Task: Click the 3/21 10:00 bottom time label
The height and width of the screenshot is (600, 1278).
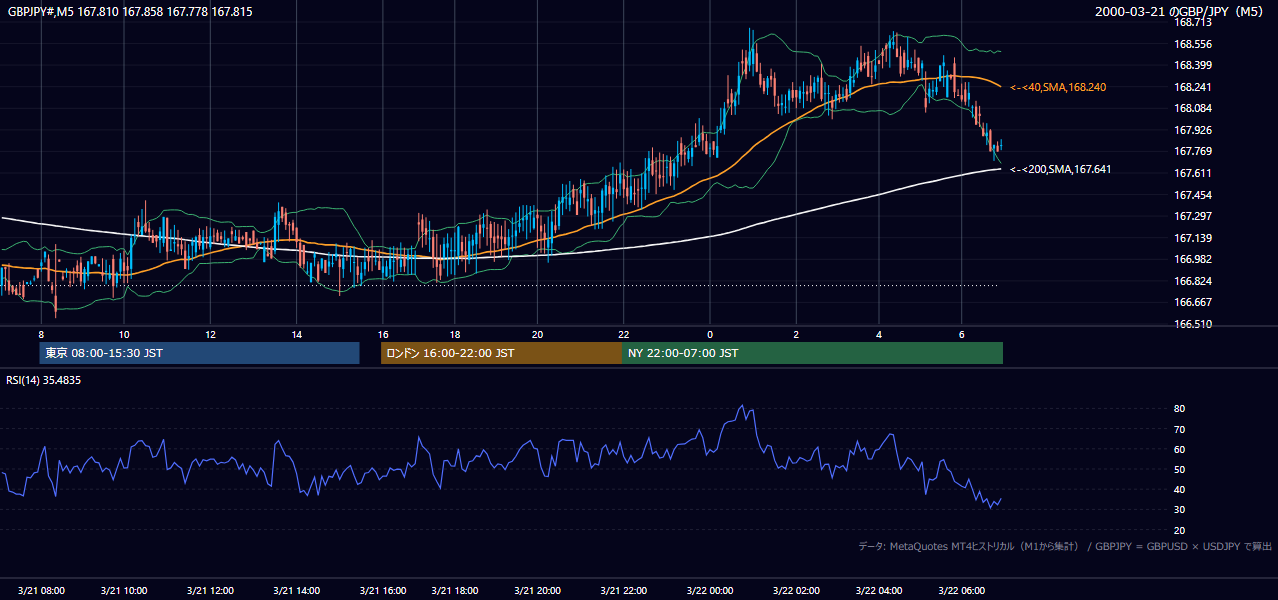Action: click(x=125, y=590)
